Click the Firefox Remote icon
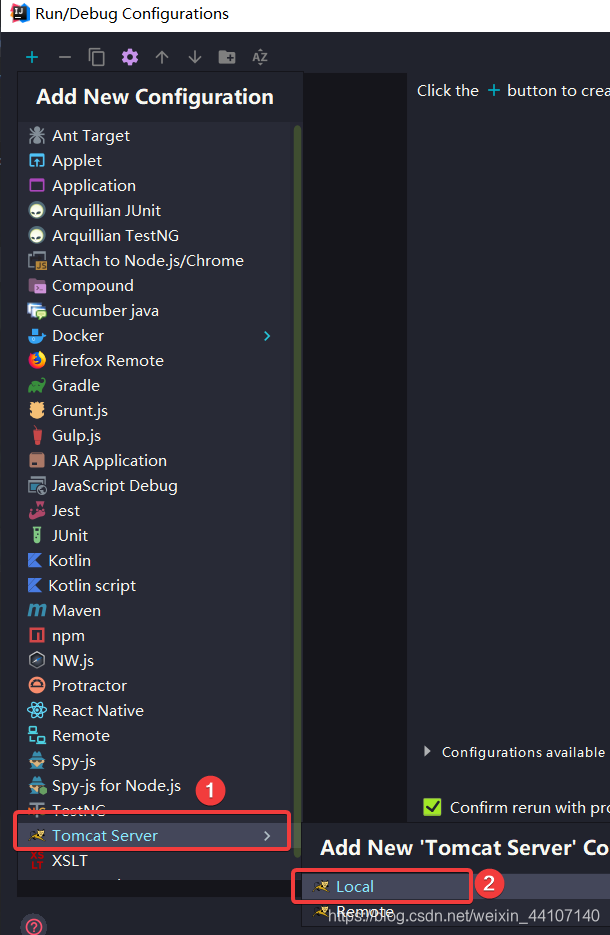 click(37, 360)
